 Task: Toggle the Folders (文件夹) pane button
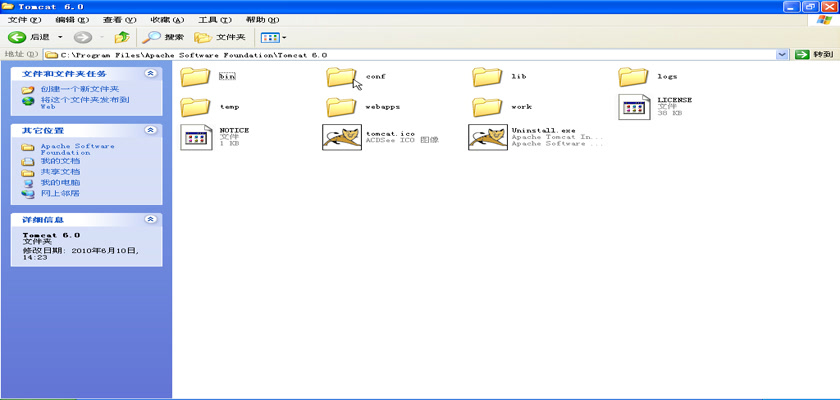[x=220, y=37]
